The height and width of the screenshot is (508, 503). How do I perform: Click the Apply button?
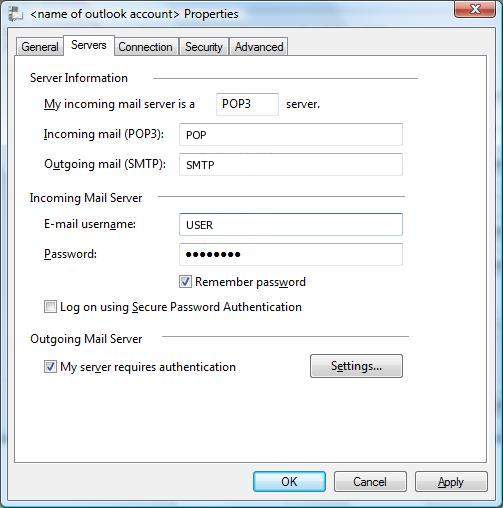(451, 482)
